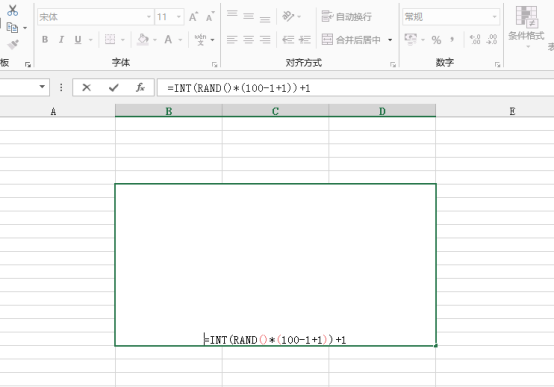This screenshot has height=387, width=554.
Task: Toggle Underline formatting button
Action: (78, 39)
